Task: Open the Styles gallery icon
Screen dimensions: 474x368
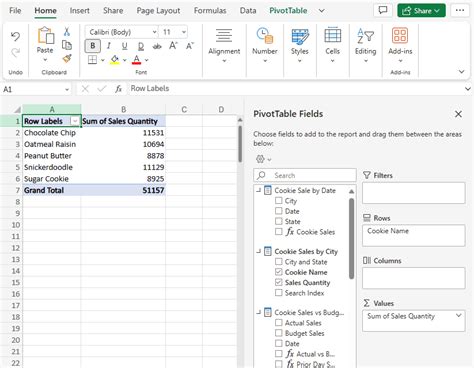Action: click(300, 36)
